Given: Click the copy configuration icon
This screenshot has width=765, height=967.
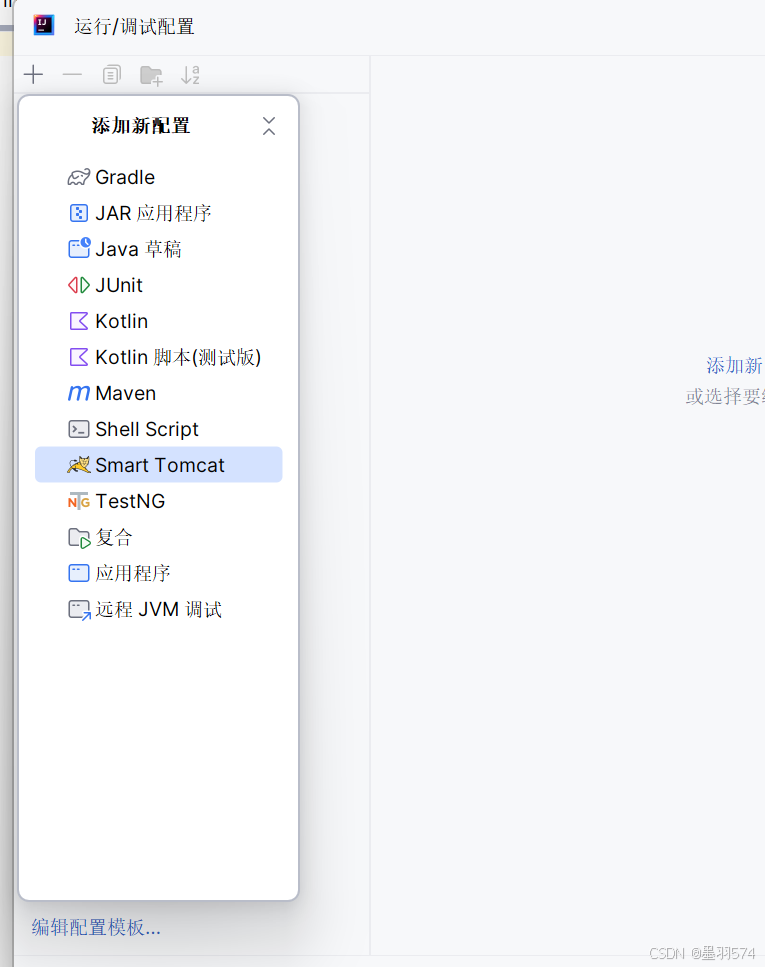Looking at the screenshot, I should 112,75.
